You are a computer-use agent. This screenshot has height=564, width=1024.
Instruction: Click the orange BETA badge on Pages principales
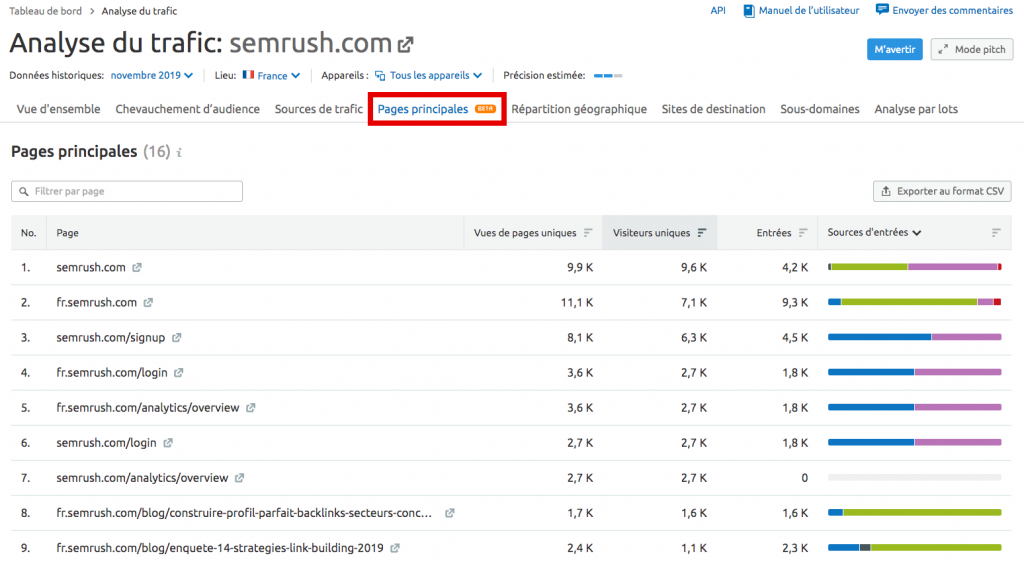(485, 109)
